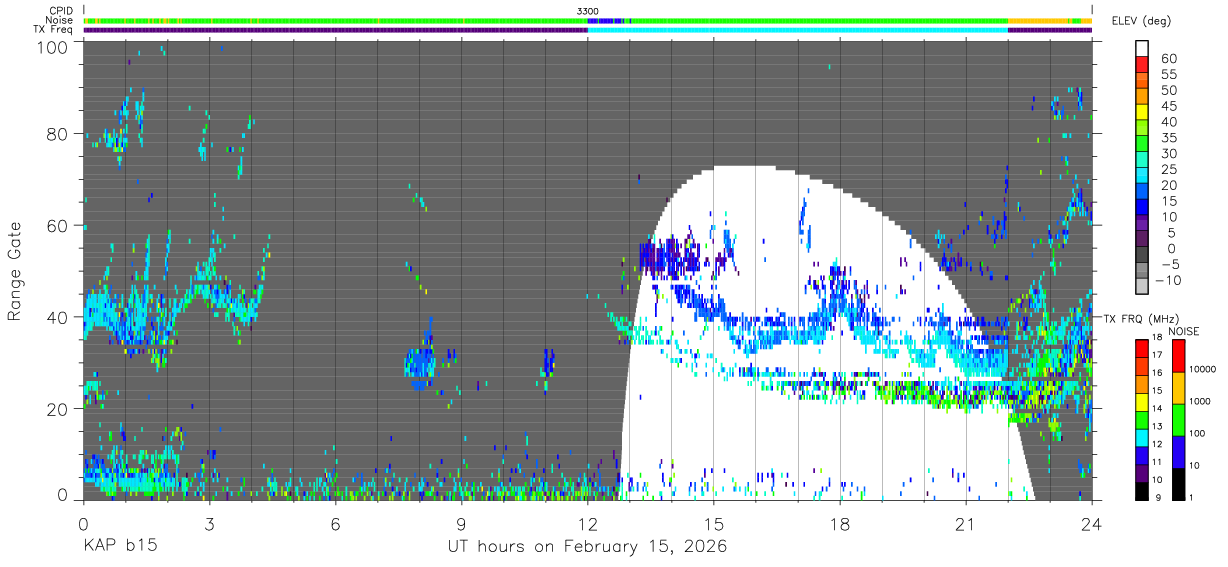Click the '21' tick on UT hours axis
This screenshot has width=1228, height=567.
click(966, 523)
